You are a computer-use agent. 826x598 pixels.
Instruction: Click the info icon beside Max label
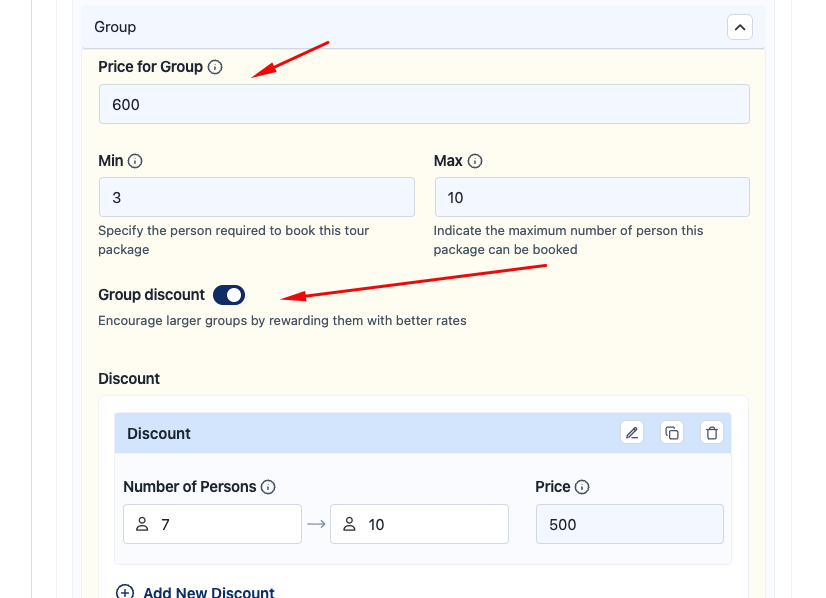(475, 161)
